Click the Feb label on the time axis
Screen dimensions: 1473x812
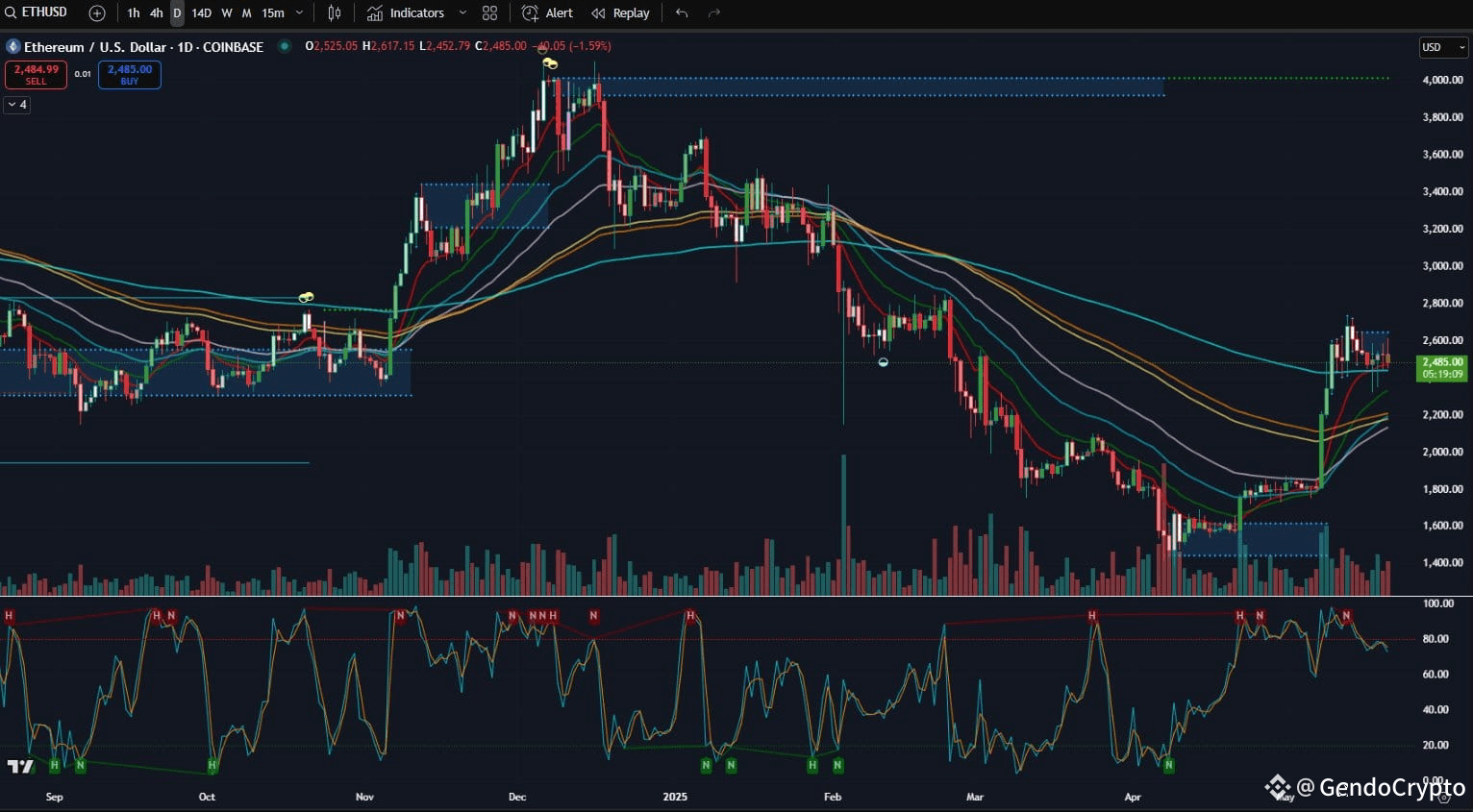(833, 797)
